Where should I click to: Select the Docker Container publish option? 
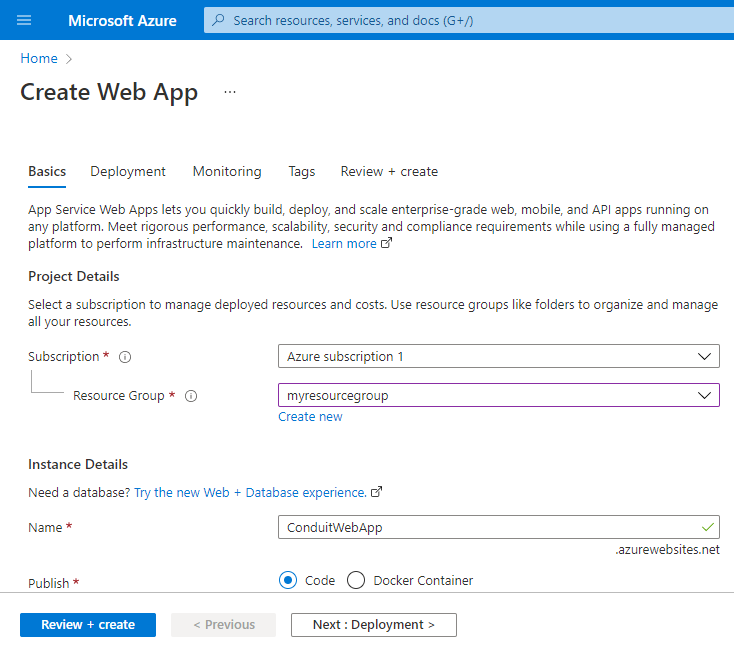(356, 580)
